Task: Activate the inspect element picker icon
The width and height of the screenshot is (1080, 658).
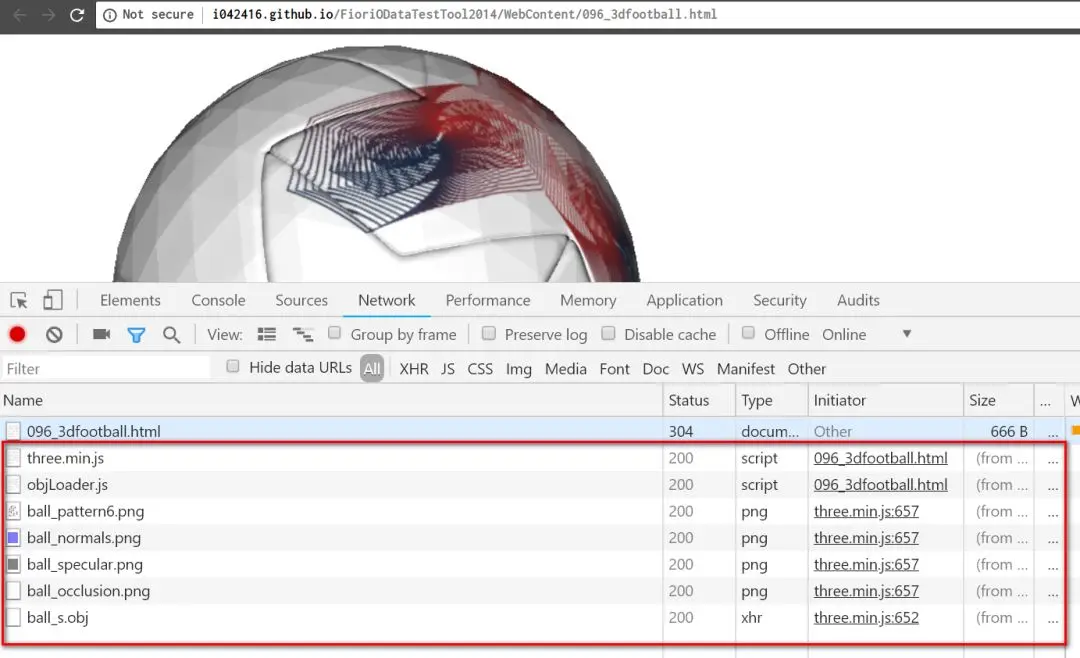Action: tap(19, 300)
